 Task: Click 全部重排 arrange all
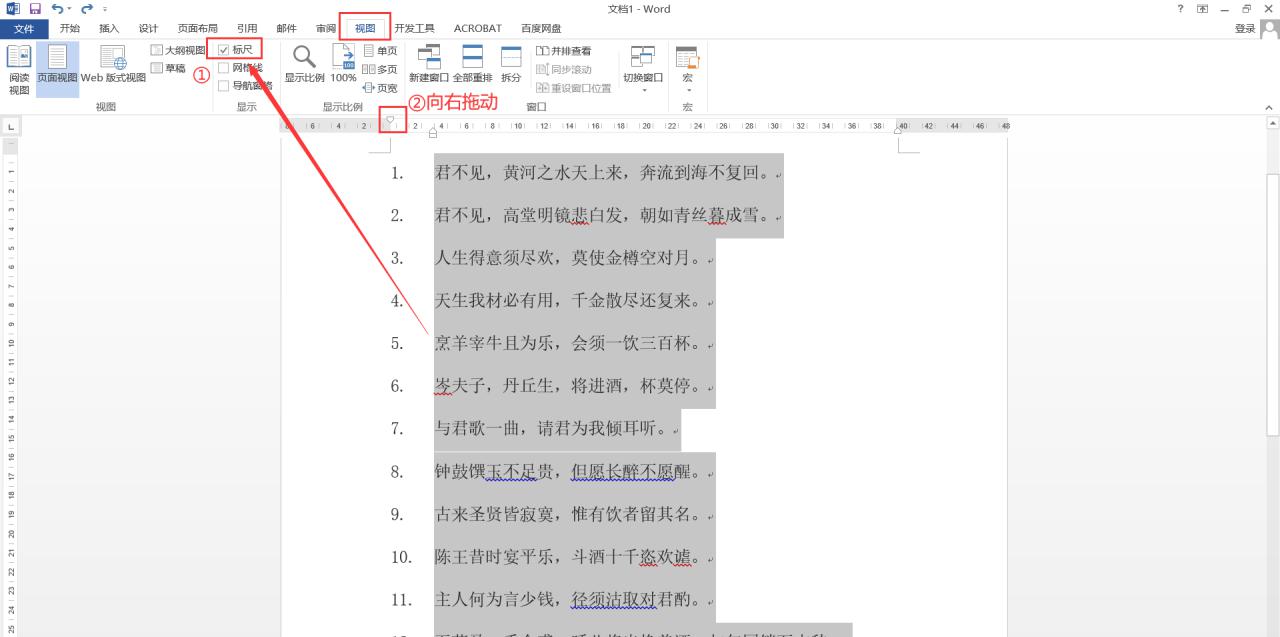tap(472, 65)
